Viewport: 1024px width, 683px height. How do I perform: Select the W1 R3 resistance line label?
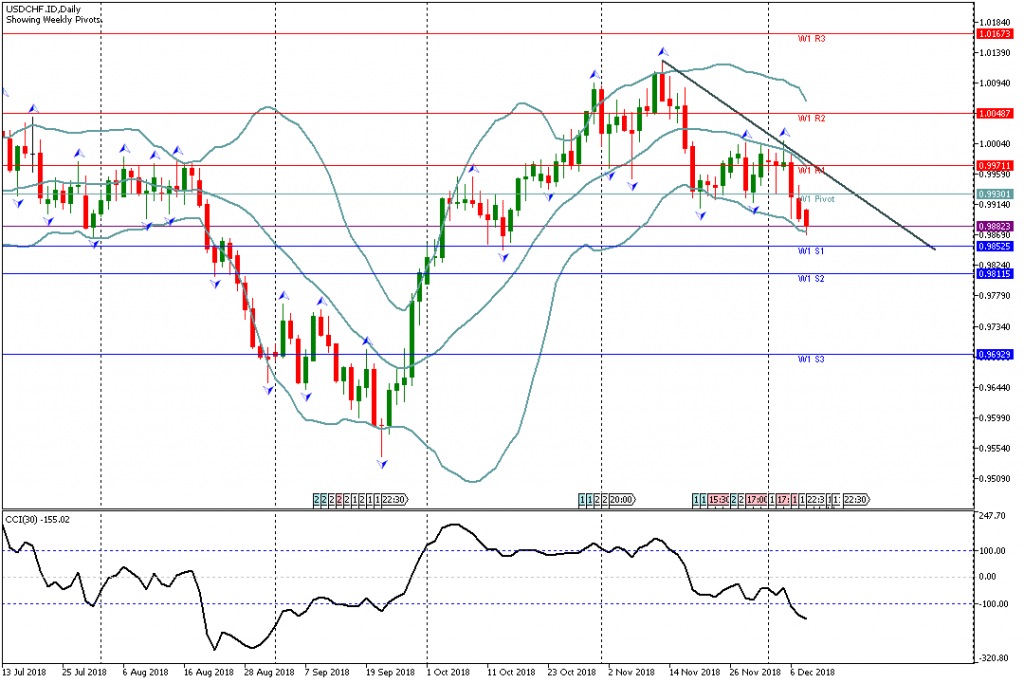click(x=811, y=39)
